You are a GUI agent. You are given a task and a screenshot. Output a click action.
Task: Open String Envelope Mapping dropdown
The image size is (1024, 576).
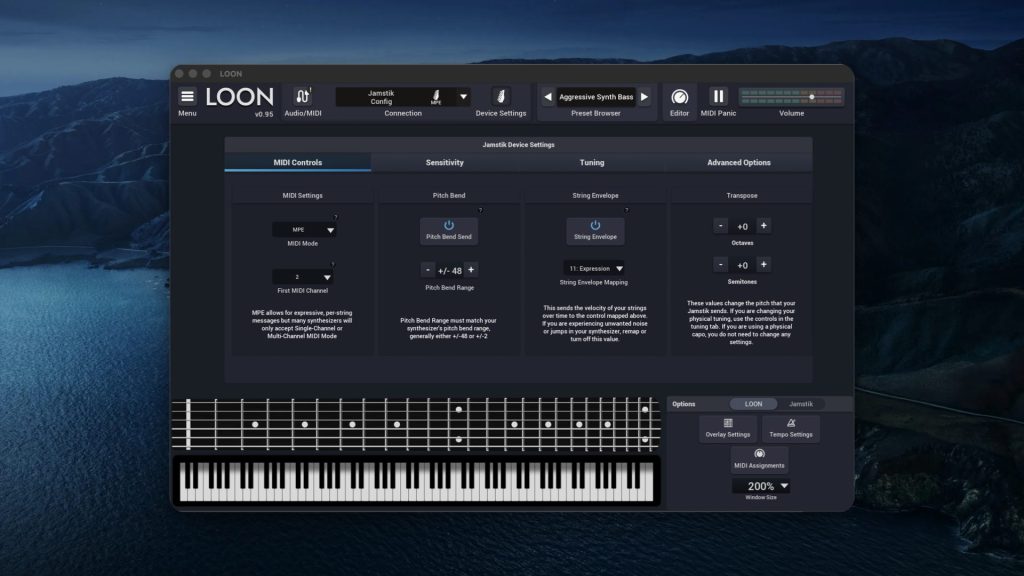(x=594, y=268)
